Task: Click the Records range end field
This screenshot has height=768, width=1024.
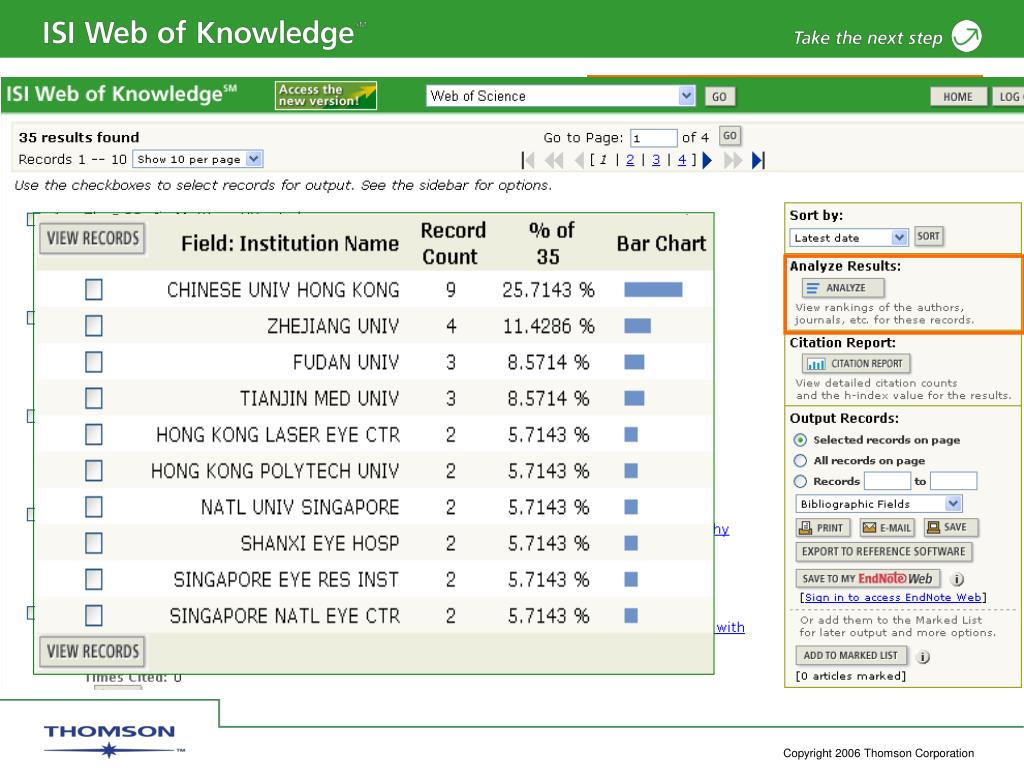Action: coord(953,481)
